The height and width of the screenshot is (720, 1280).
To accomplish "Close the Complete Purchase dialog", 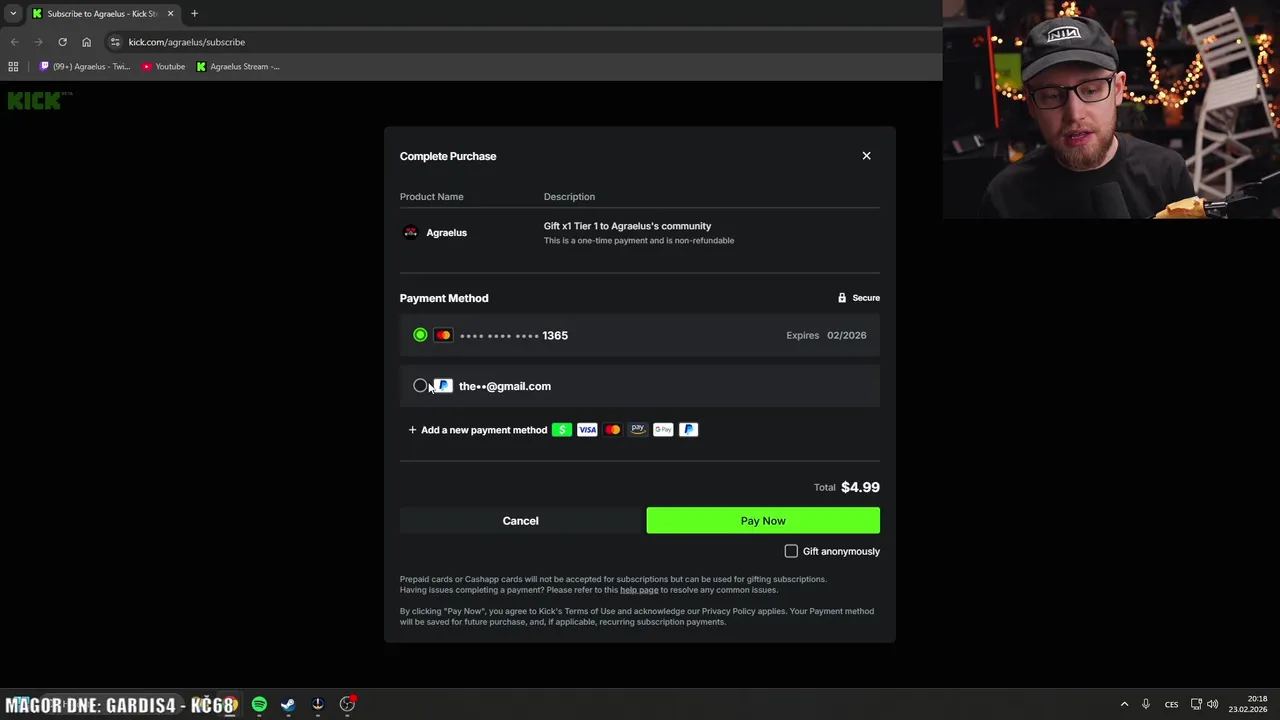I will 866,156.
